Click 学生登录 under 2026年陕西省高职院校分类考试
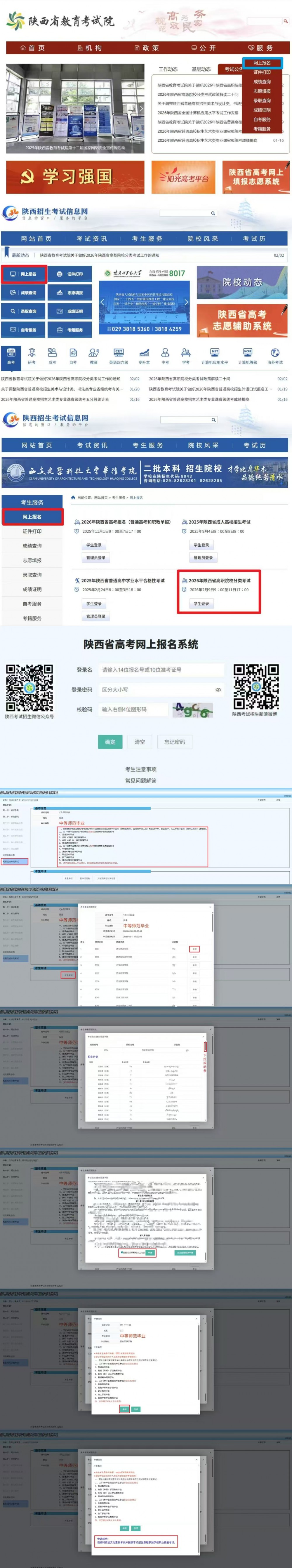This screenshot has width=292, height=1568. tap(201, 604)
